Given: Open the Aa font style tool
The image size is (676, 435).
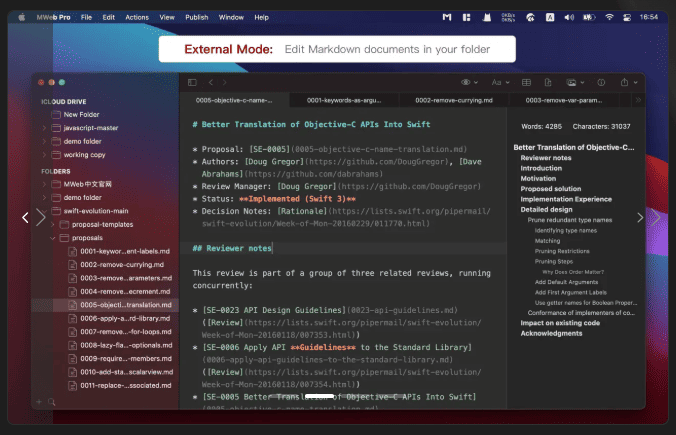Looking at the screenshot, I should [x=496, y=82].
